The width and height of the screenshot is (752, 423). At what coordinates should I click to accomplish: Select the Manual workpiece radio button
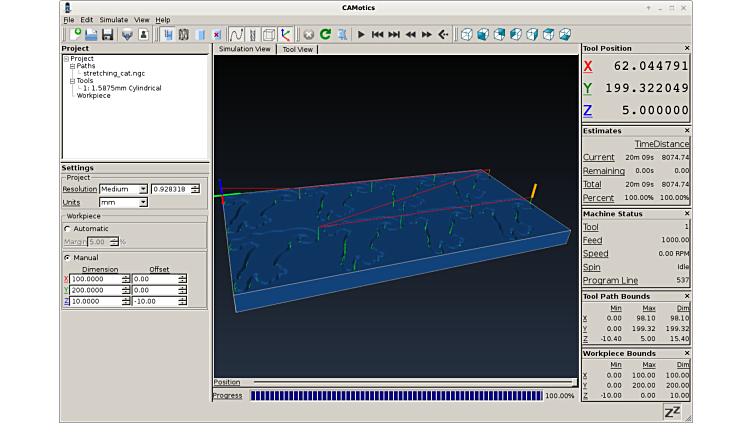click(x=67, y=257)
